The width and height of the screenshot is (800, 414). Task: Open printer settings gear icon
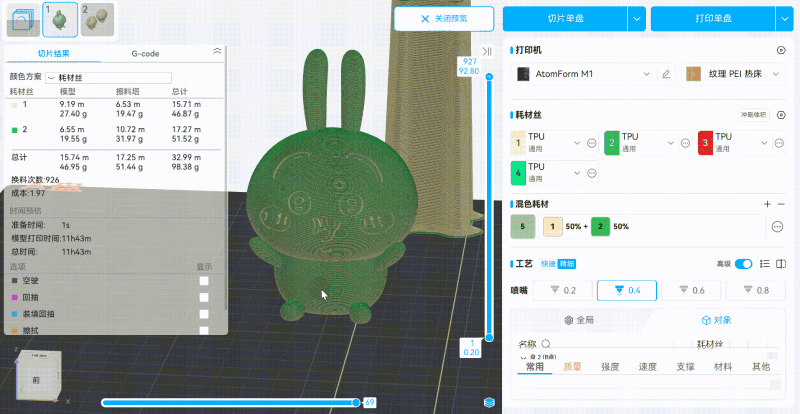780,50
